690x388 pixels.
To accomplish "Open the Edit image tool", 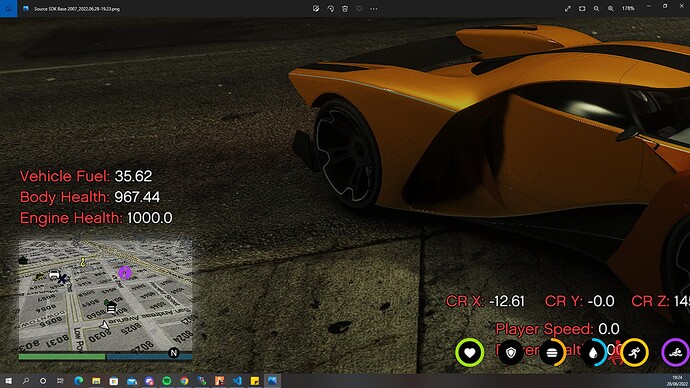I will tap(316, 9).
